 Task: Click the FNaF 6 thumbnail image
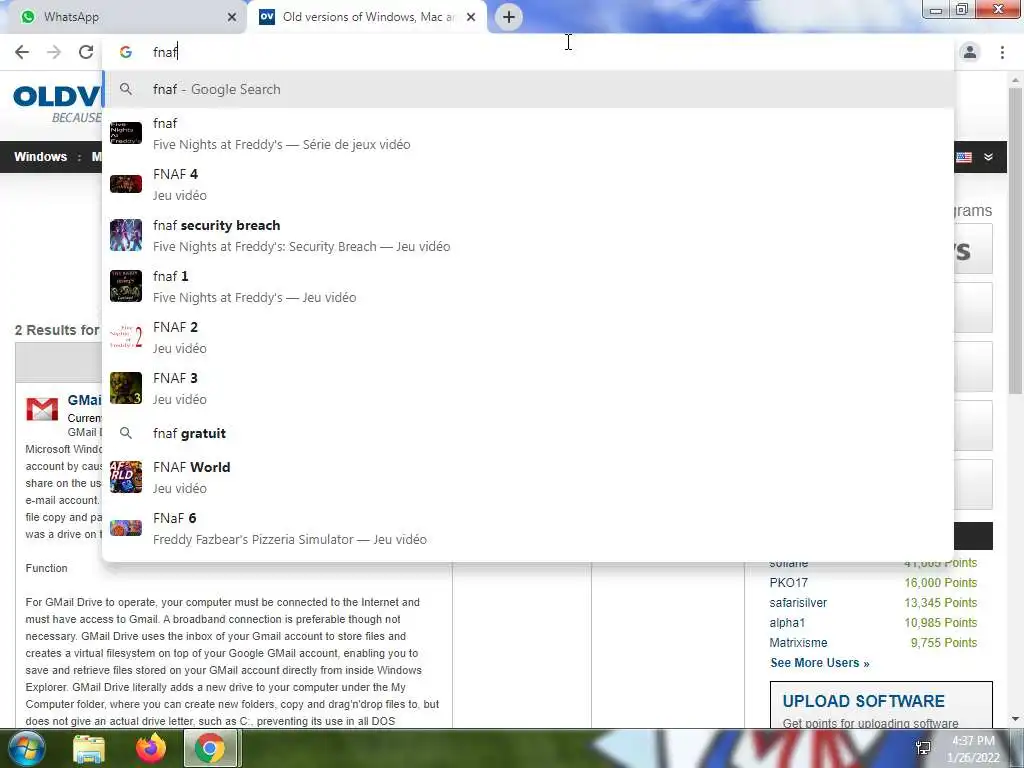[126, 528]
